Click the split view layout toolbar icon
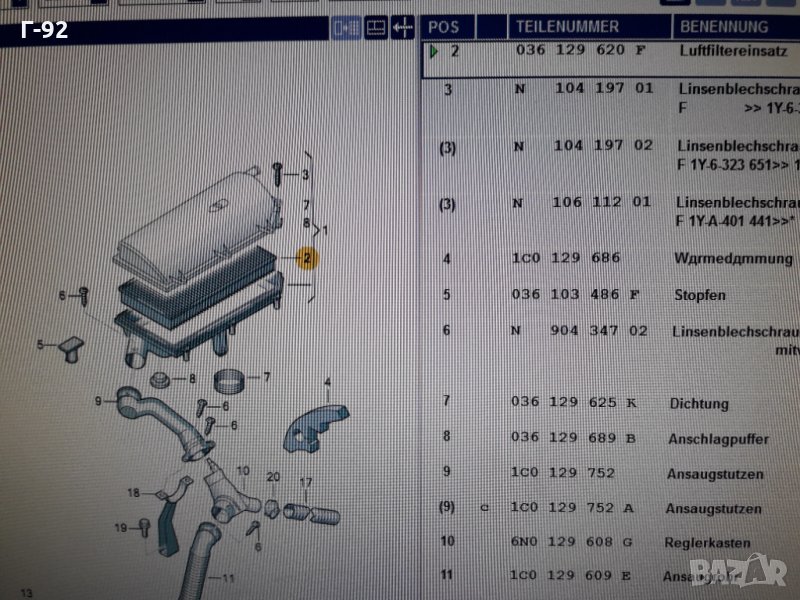Image resolution: width=800 pixels, height=600 pixels. click(348, 27)
